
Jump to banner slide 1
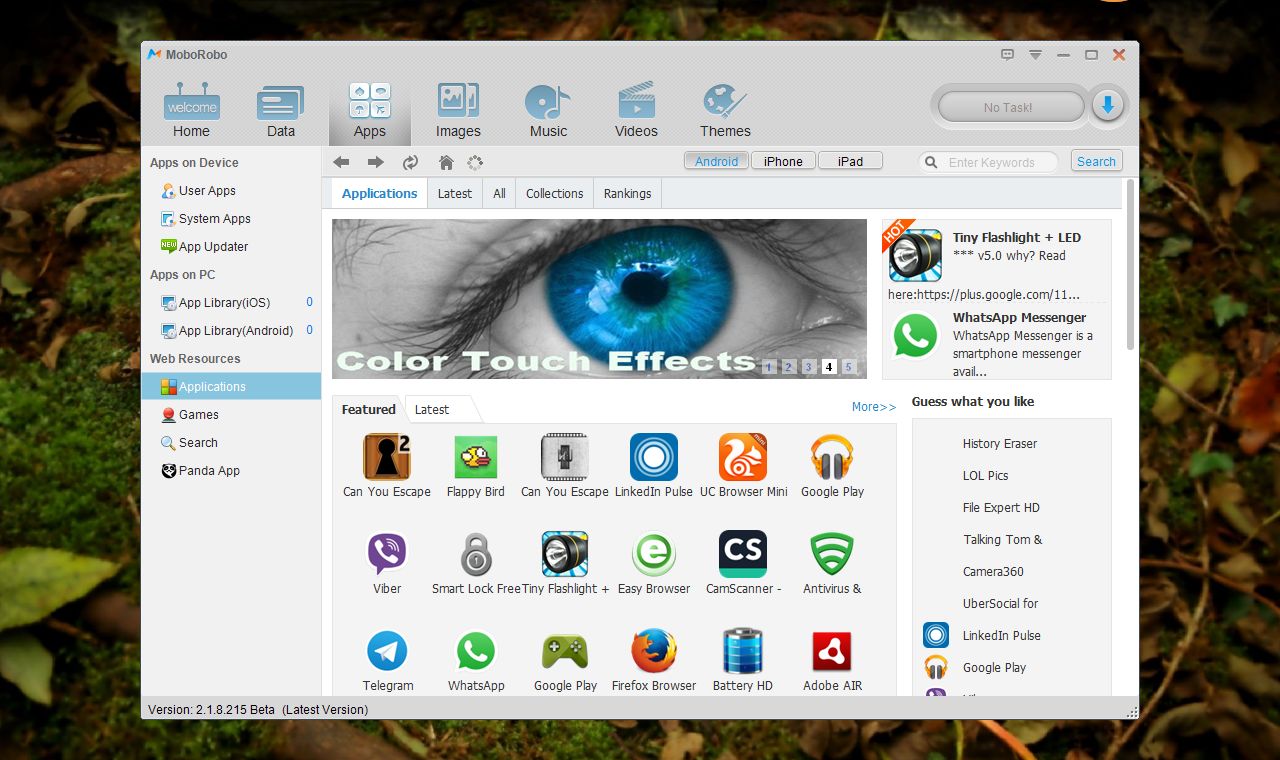click(x=769, y=367)
